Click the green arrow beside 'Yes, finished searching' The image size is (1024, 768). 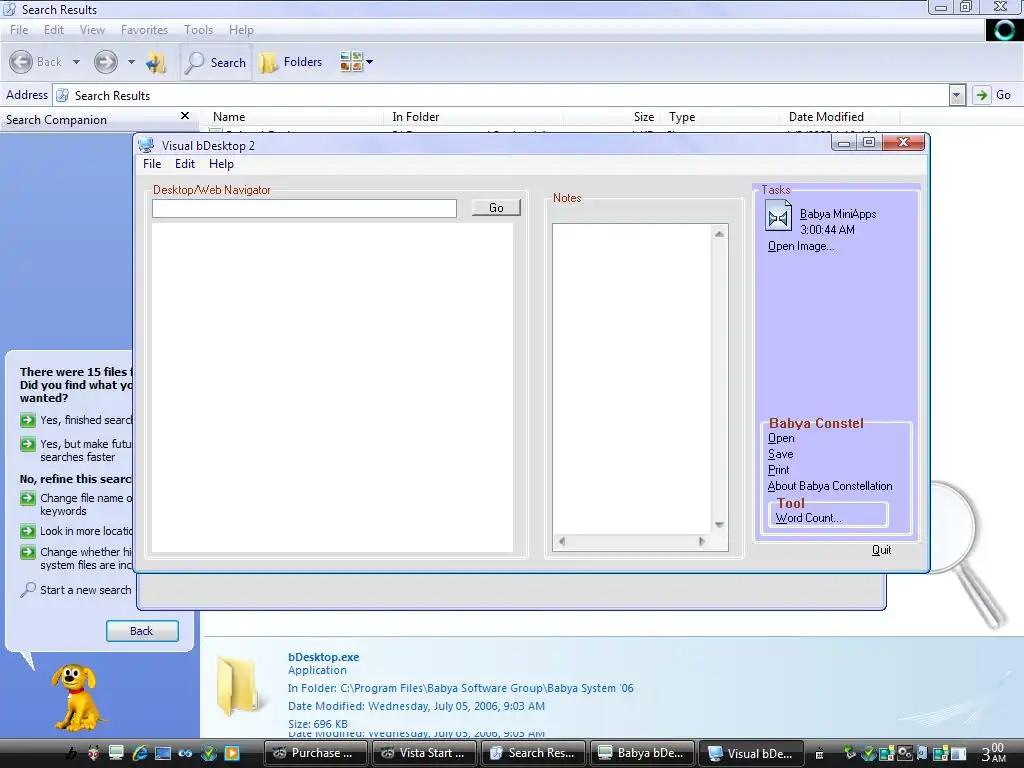click(x=27, y=420)
